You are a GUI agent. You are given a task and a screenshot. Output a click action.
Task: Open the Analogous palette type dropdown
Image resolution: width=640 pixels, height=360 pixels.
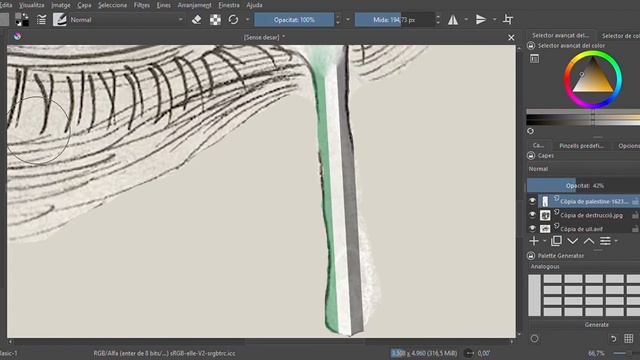coord(583,267)
